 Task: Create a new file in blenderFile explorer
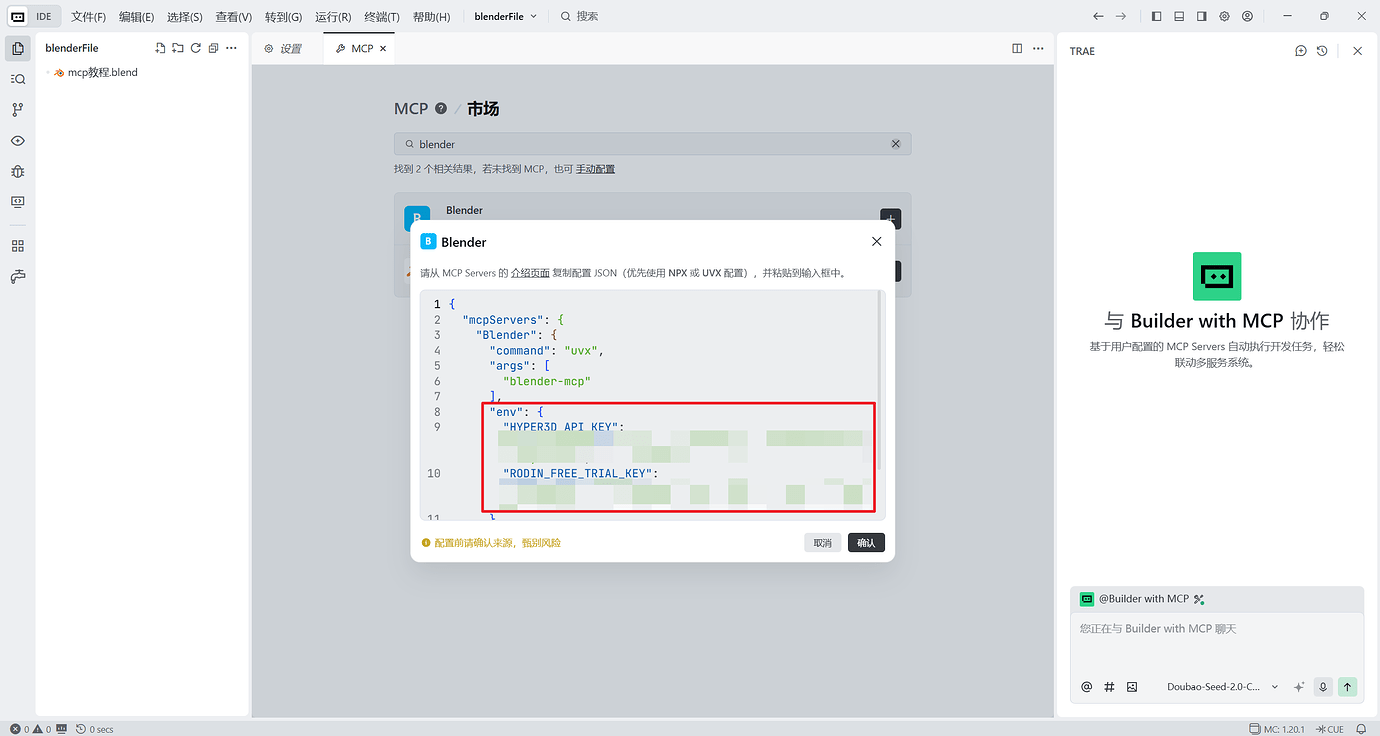point(160,48)
